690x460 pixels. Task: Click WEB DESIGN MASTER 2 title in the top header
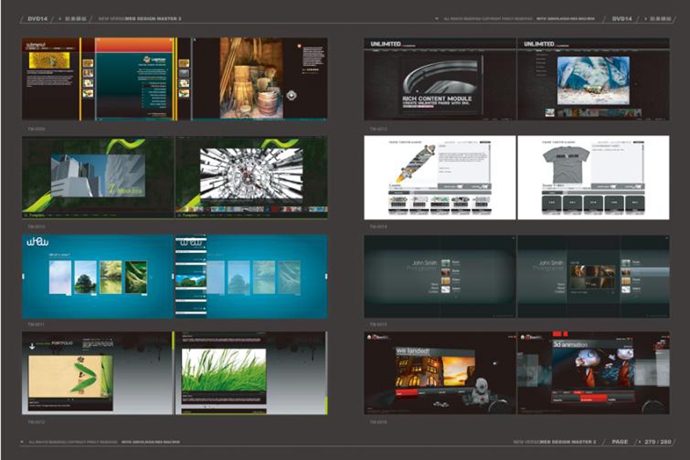tap(153, 19)
